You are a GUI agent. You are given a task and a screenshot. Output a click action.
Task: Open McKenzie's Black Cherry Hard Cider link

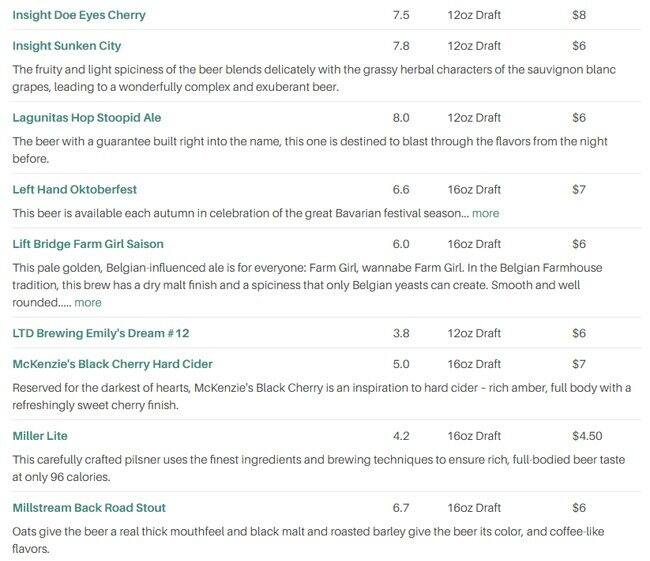click(112, 364)
